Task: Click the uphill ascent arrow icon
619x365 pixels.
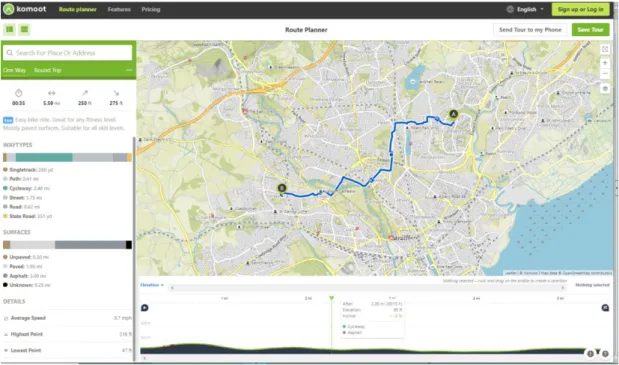Action: pyautogui.click(x=85, y=93)
